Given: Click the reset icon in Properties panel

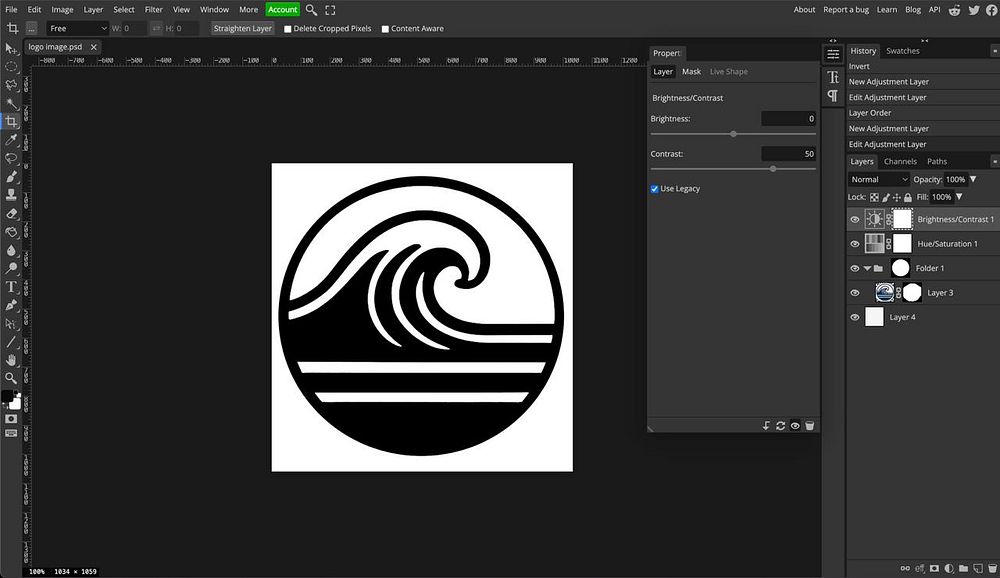Looking at the screenshot, I should click(780, 426).
